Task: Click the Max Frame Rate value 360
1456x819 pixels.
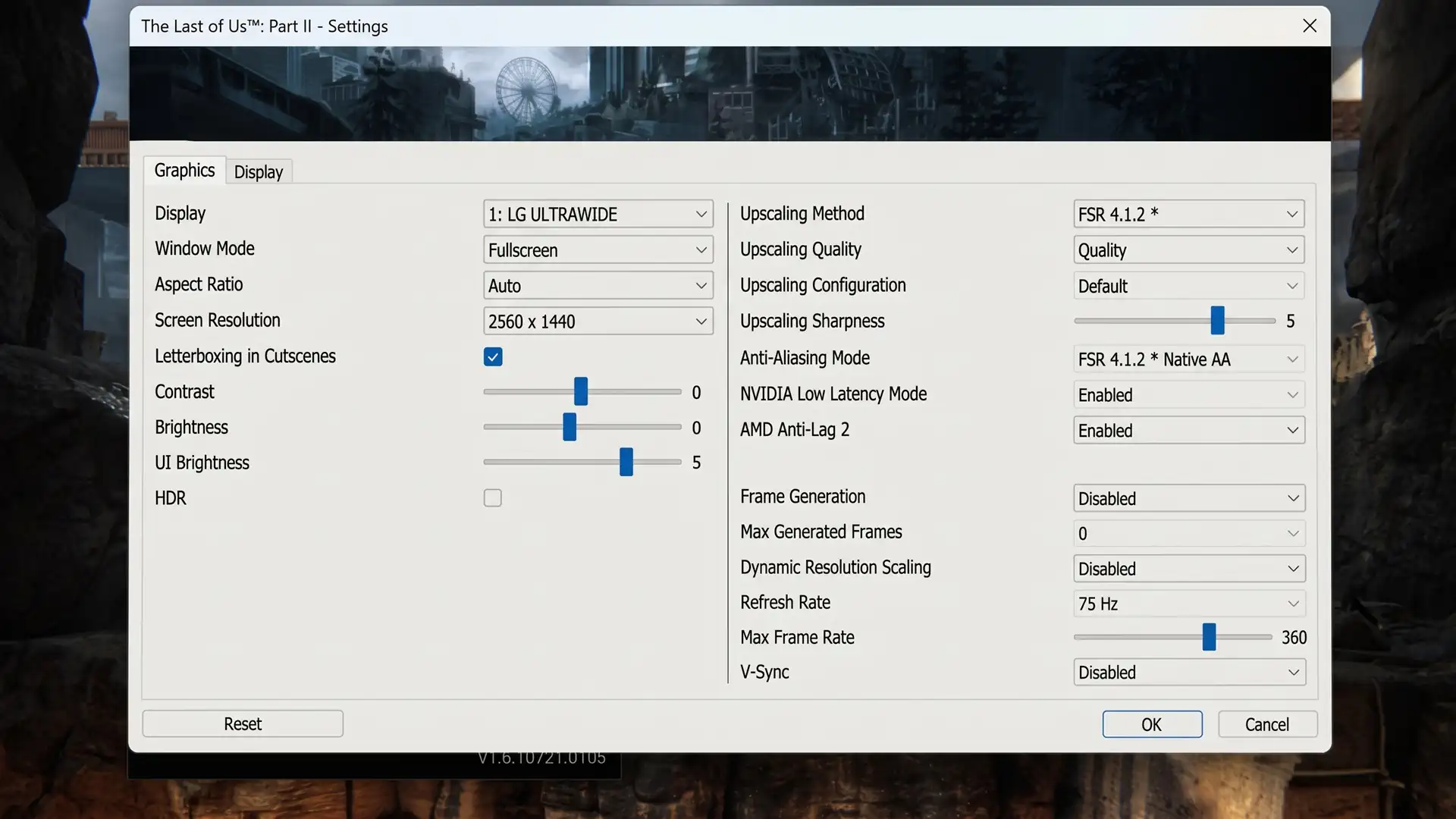Action: click(1294, 638)
